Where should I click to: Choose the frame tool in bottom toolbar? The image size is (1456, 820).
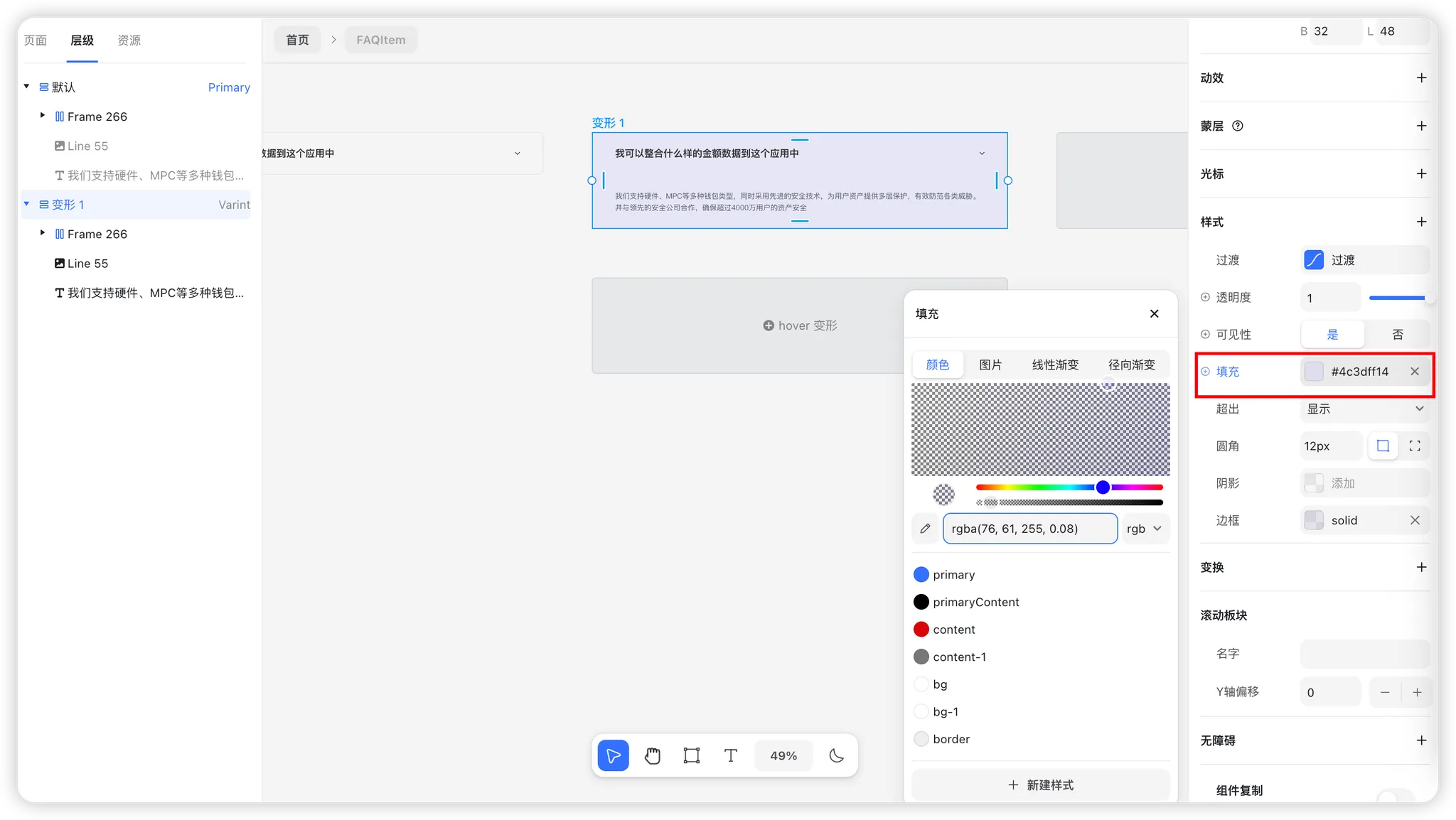(x=691, y=755)
